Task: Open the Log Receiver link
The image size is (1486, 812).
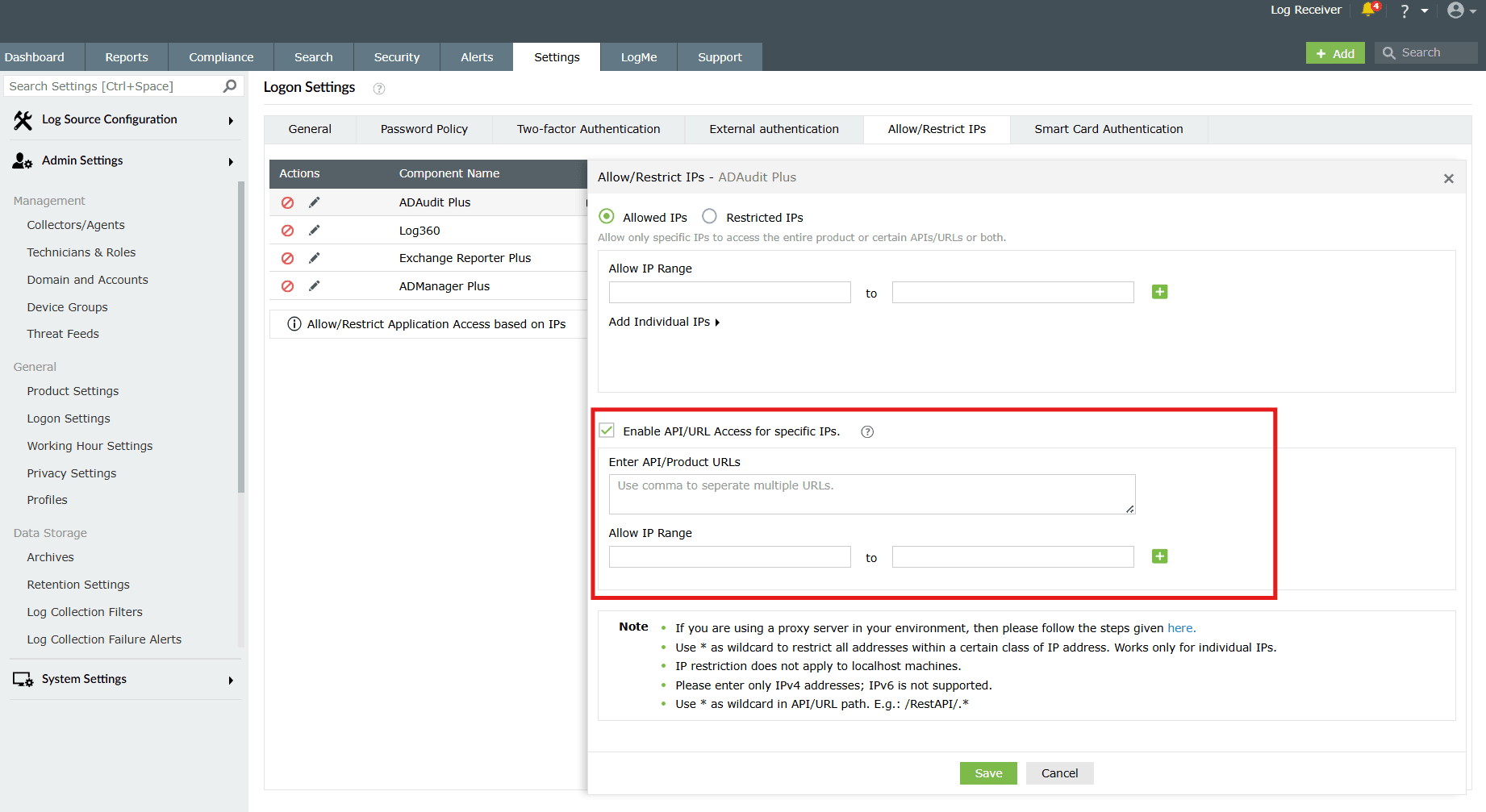Action: coord(1306,10)
